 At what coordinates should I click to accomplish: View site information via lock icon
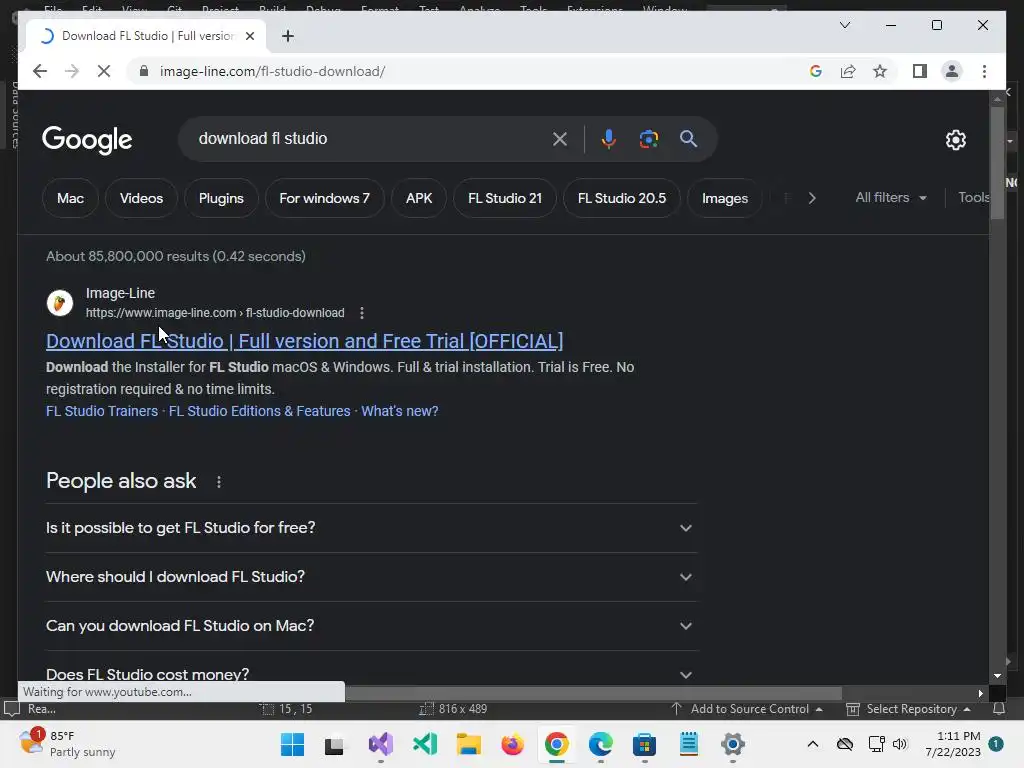[144, 71]
